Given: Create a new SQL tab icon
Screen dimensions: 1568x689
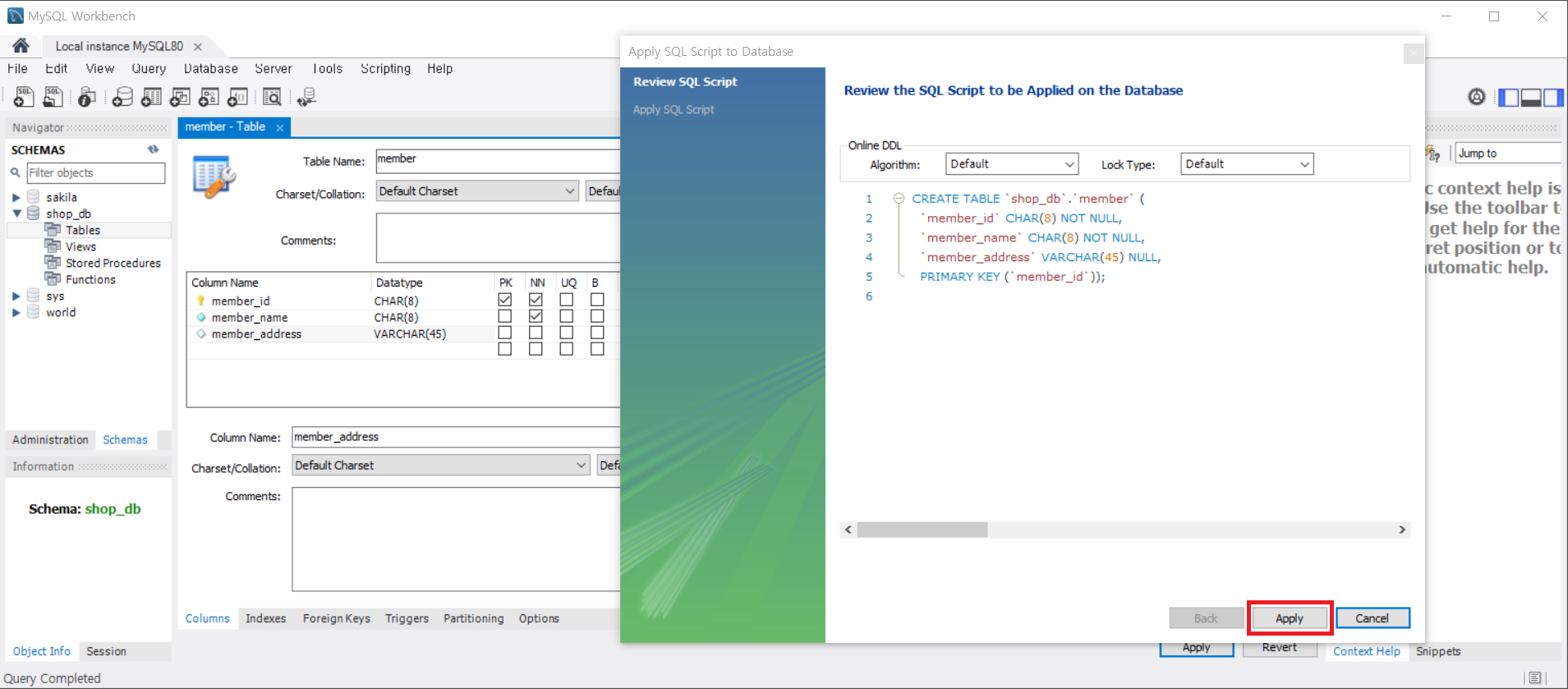Looking at the screenshot, I should [24, 97].
